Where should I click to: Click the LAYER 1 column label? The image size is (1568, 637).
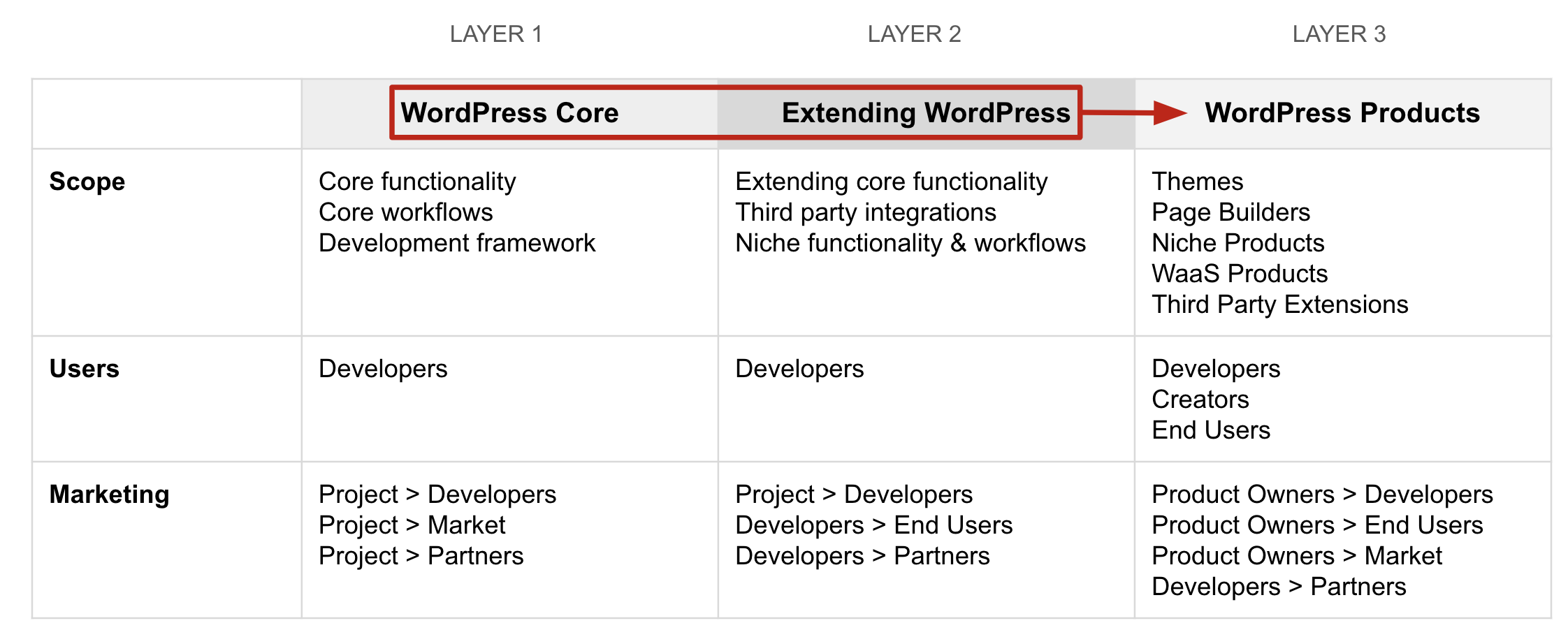coord(496,34)
